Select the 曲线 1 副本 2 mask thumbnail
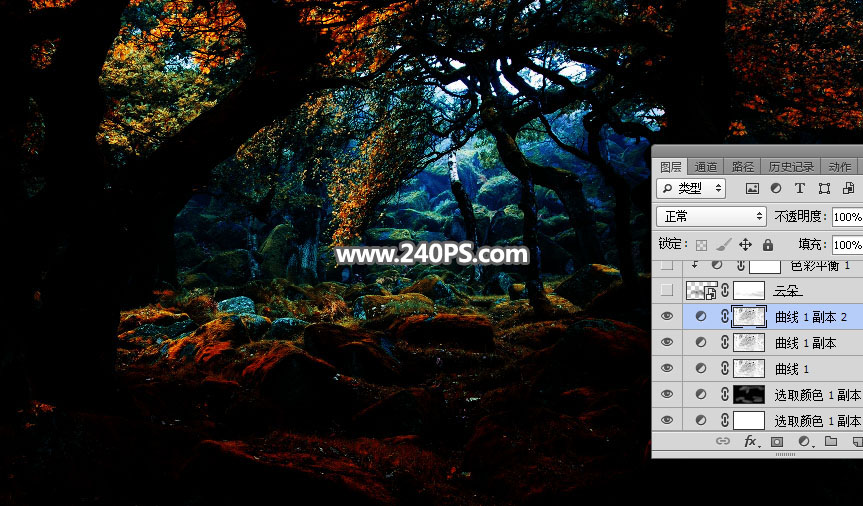863x506 pixels. click(x=749, y=316)
